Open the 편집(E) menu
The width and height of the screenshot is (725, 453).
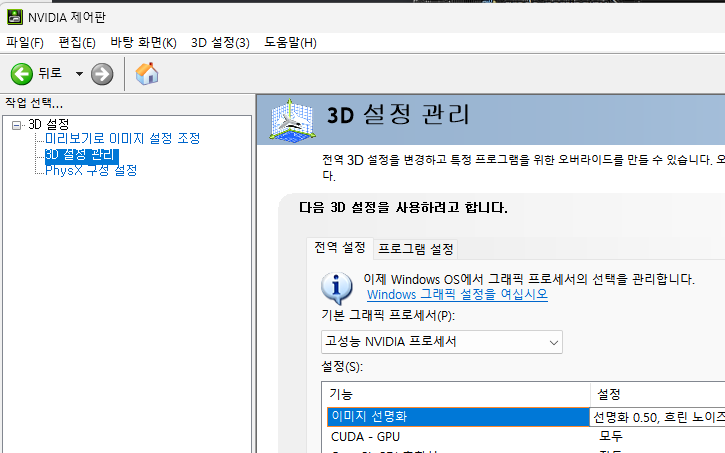click(x=77, y=43)
